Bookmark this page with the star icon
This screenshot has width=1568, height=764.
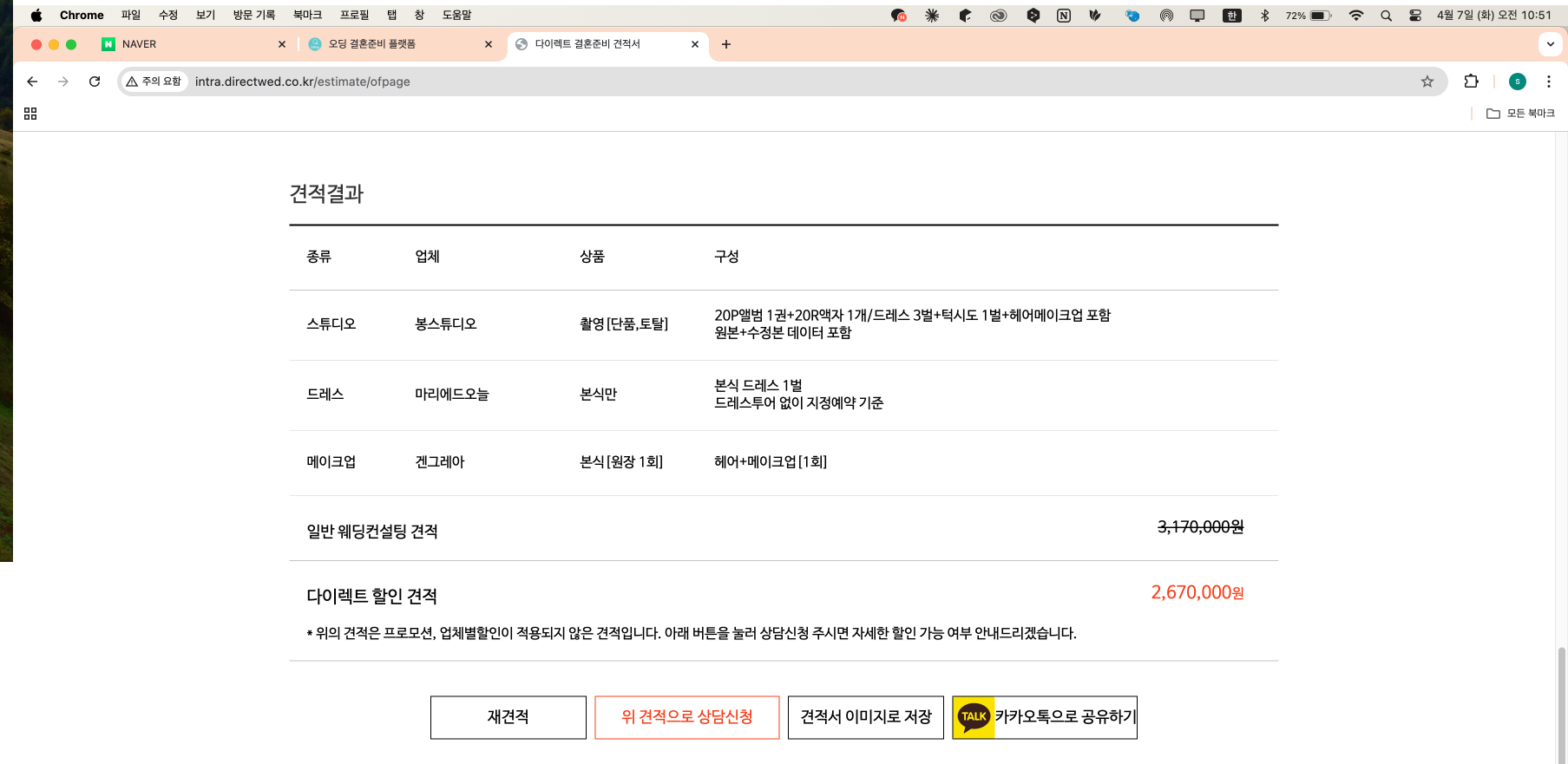[x=1427, y=82]
